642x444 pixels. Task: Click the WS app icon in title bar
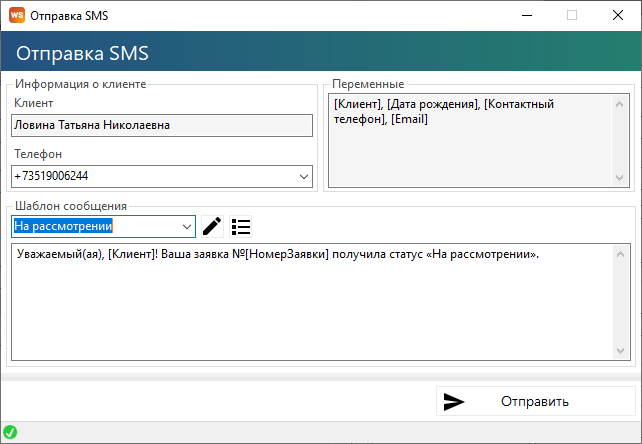(x=15, y=15)
